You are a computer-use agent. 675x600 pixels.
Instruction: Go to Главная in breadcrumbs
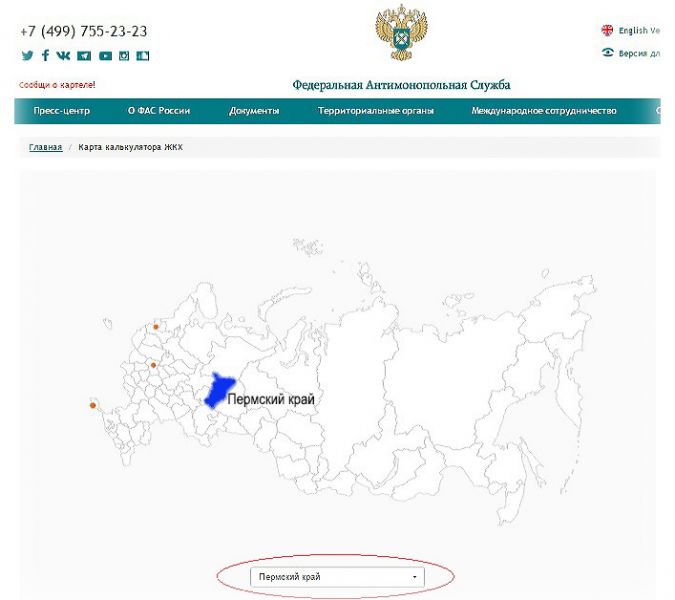(46, 147)
